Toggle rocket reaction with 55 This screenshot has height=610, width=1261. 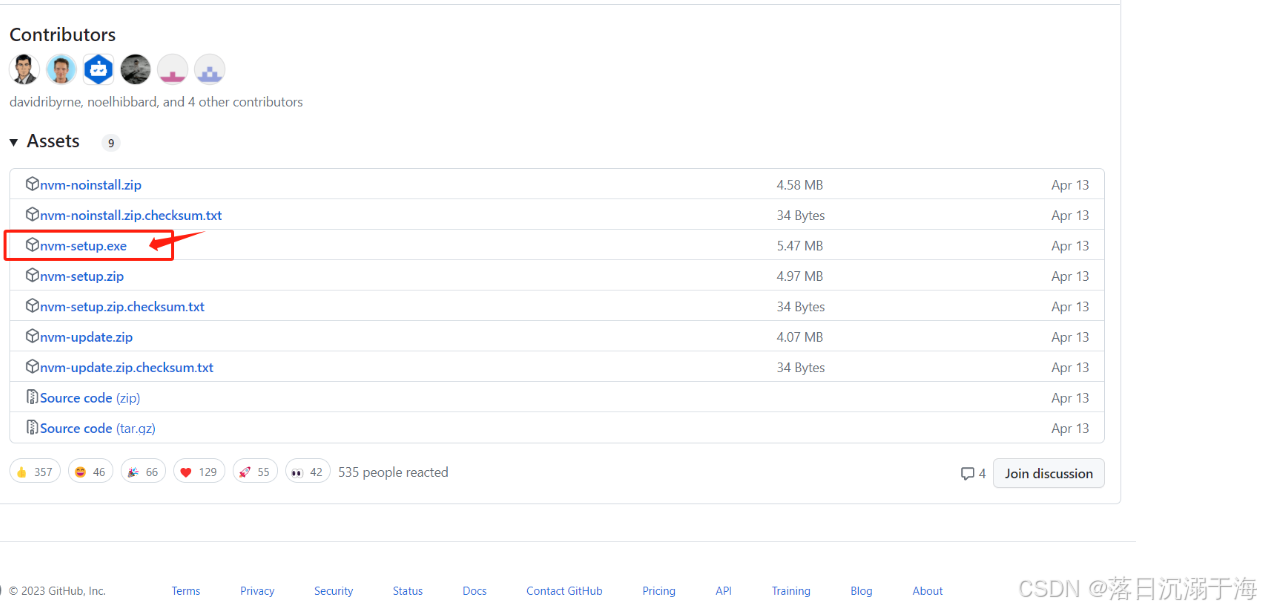[255, 472]
